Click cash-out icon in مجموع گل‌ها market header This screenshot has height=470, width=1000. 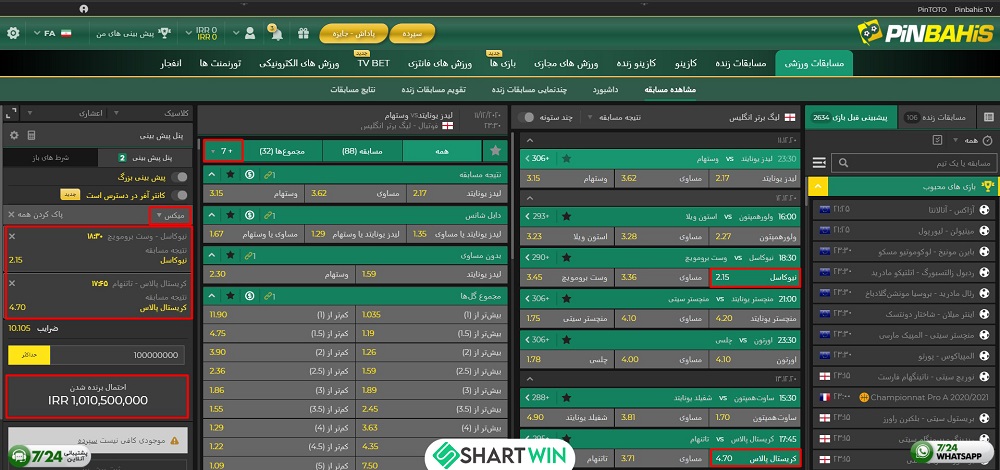point(249,297)
